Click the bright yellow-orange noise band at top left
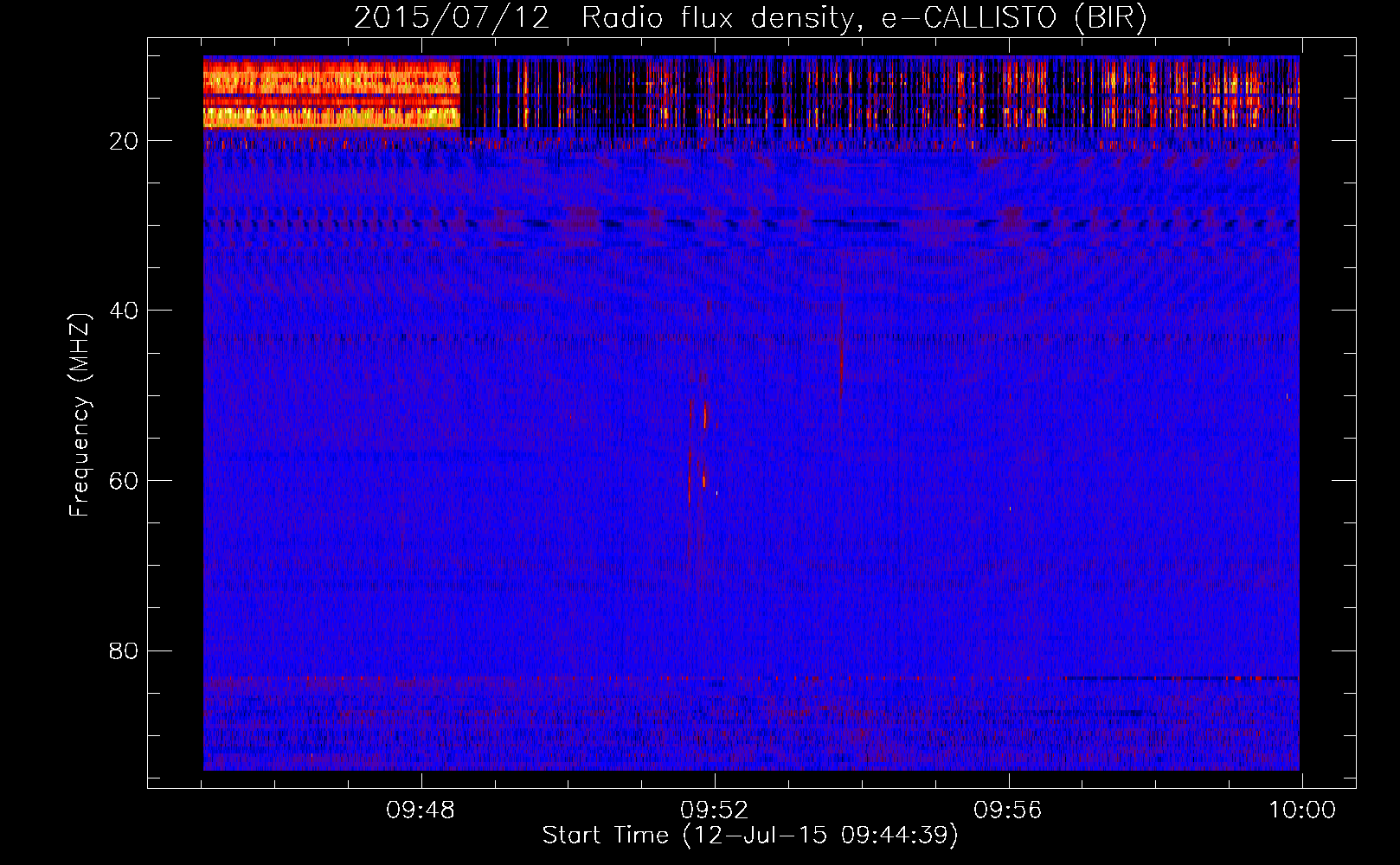 [x=331, y=93]
